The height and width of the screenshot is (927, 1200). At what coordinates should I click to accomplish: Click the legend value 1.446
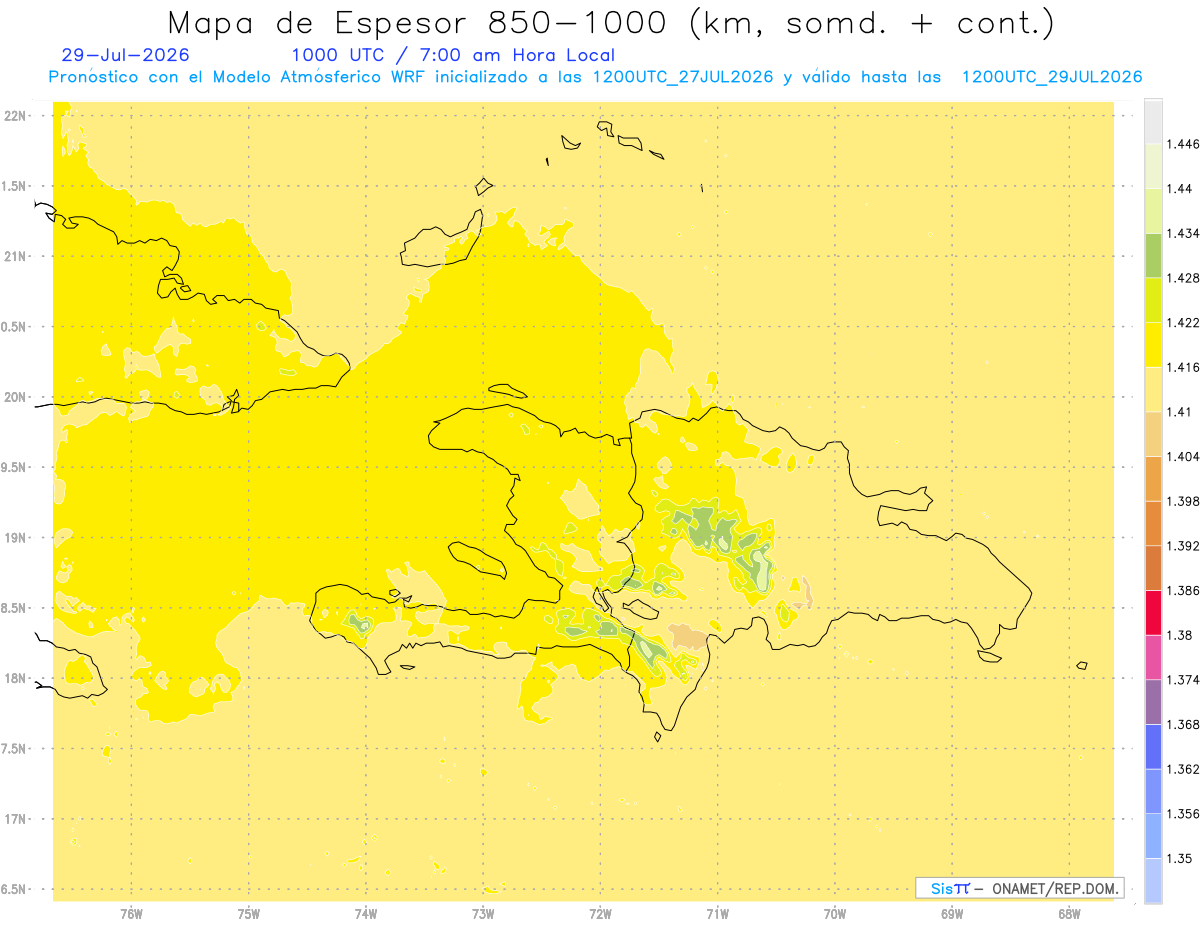click(1184, 144)
